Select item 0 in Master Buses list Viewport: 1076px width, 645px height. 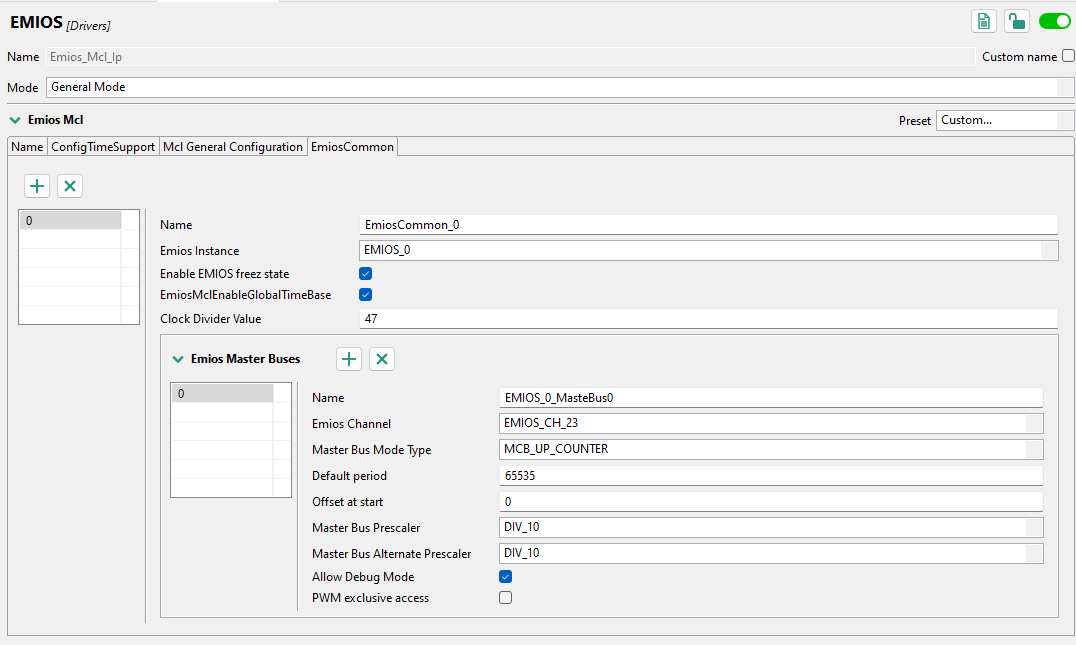222,394
